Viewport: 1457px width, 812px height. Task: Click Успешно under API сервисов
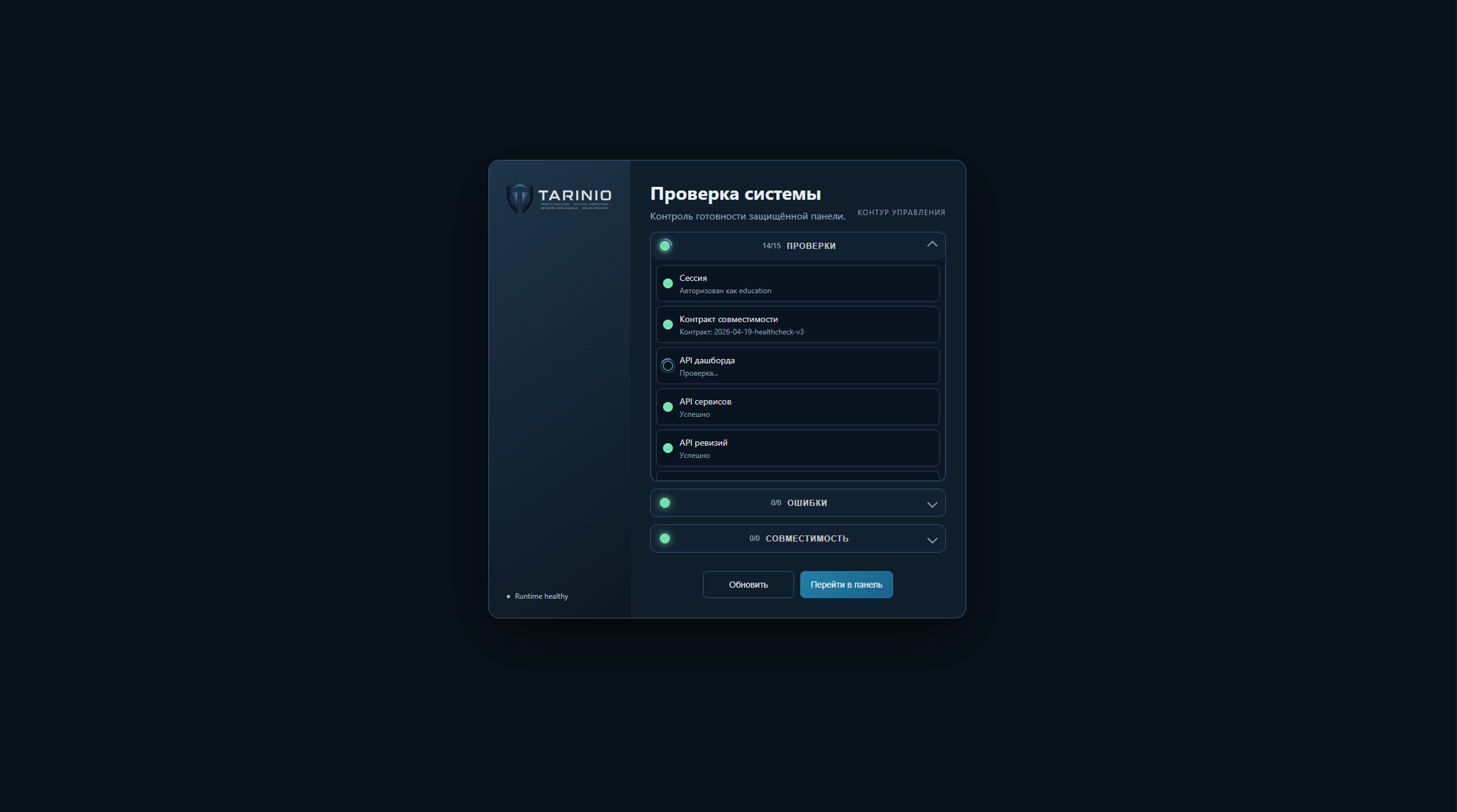(x=694, y=414)
